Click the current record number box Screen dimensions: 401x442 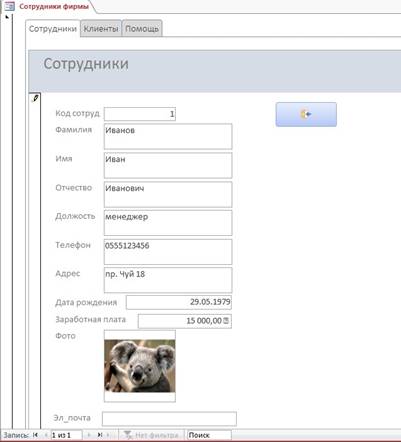click(x=66, y=435)
